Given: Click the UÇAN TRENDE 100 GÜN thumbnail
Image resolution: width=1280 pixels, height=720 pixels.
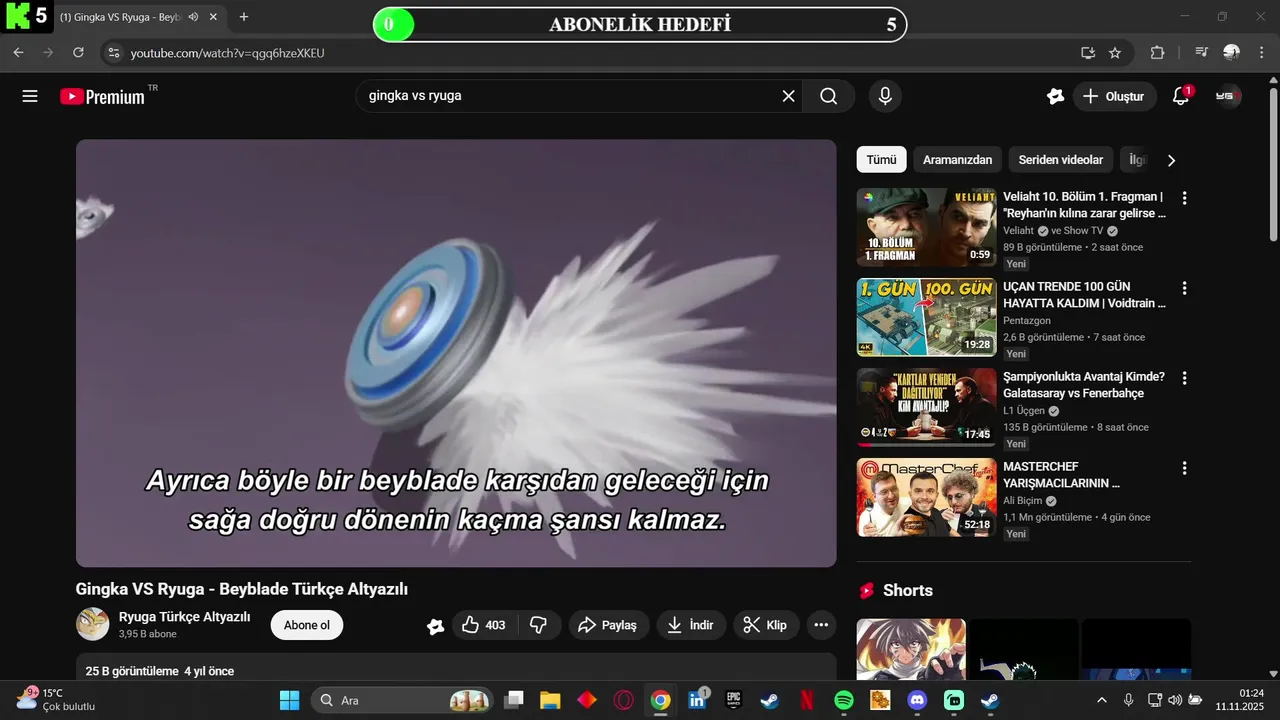Looking at the screenshot, I should tap(926, 317).
